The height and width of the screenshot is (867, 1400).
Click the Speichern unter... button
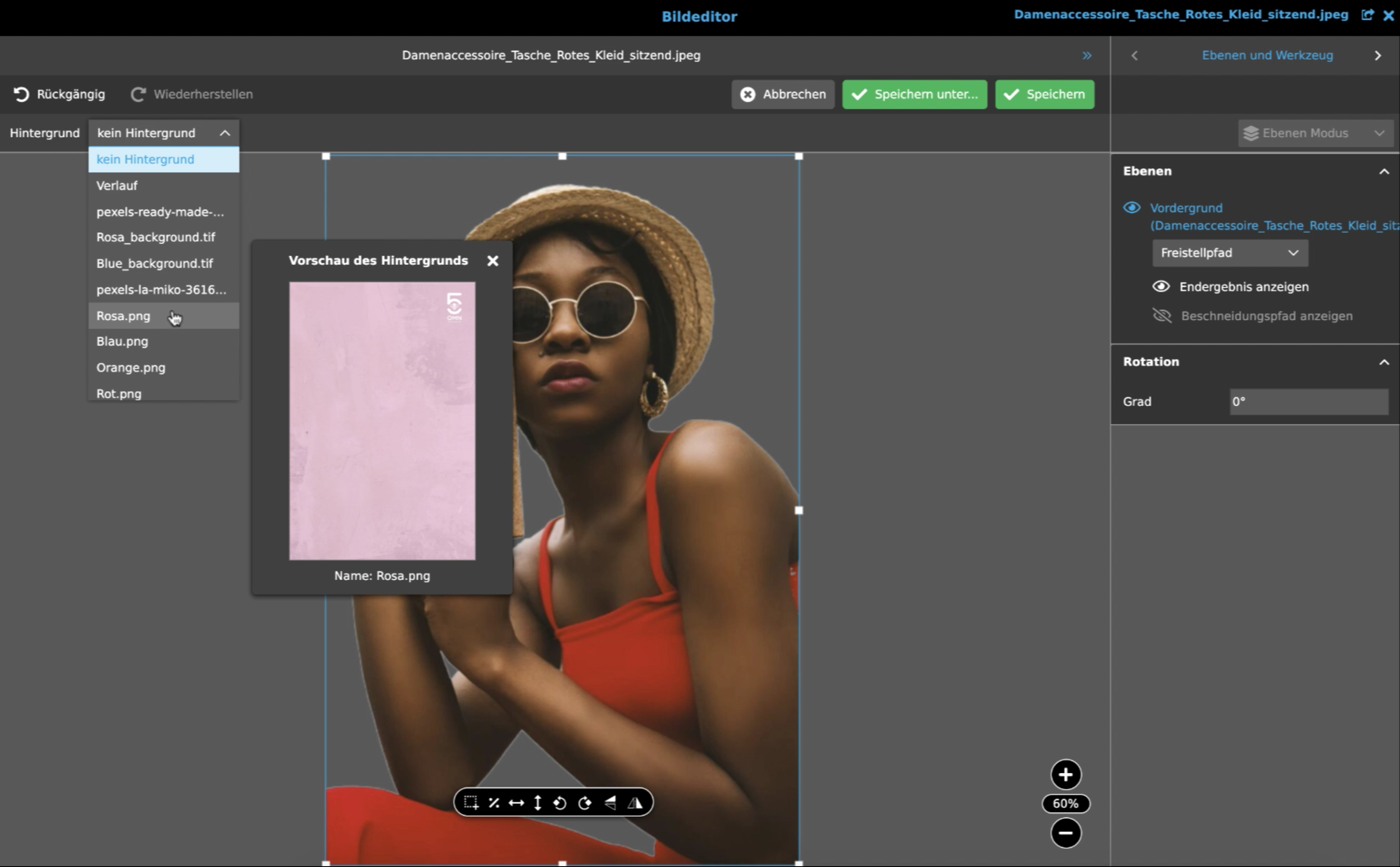[x=914, y=95]
